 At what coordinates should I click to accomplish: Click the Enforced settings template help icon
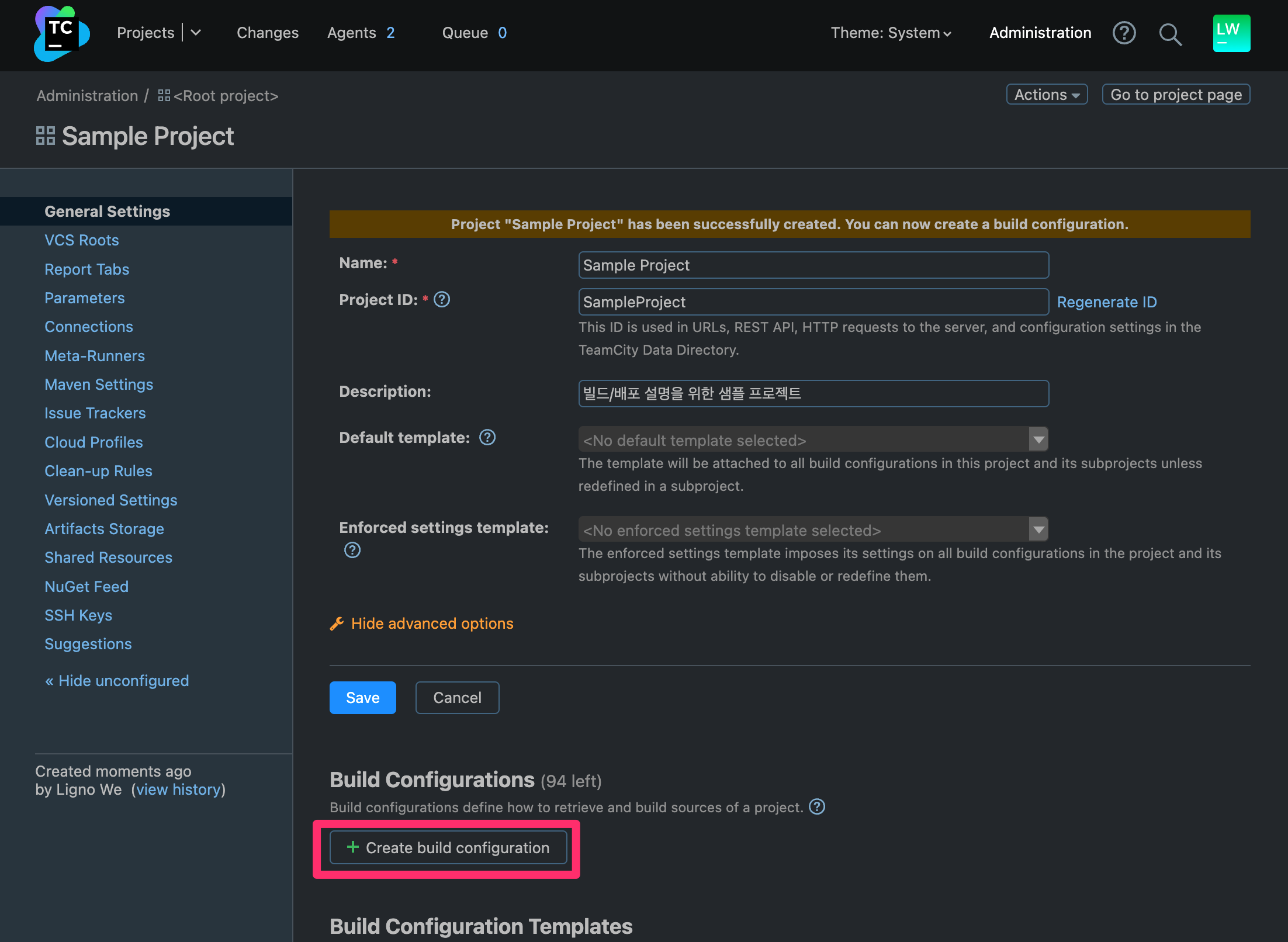(x=352, y=550)
